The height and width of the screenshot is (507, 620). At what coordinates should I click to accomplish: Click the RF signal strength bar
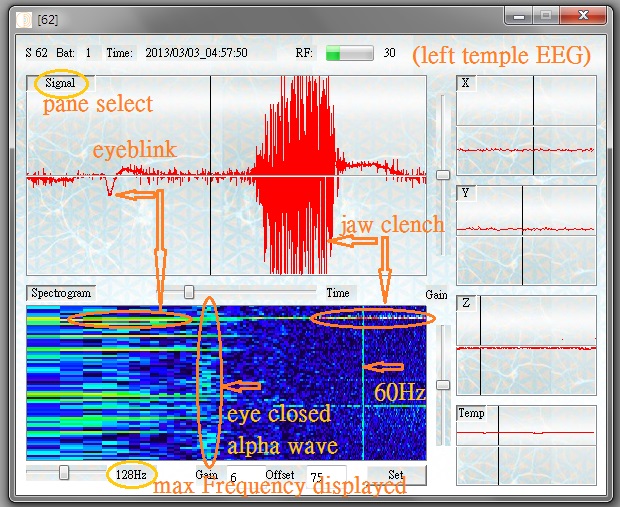click(349, 53)
